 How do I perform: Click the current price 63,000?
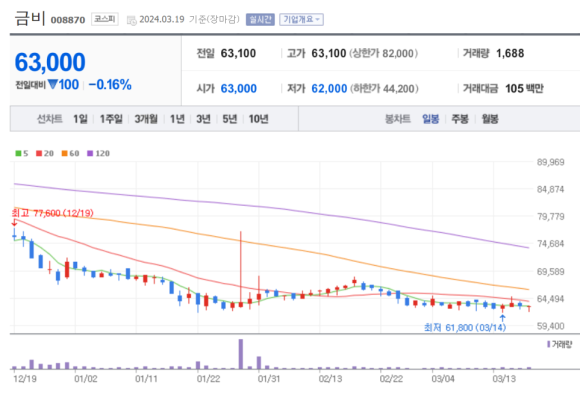click(50, 62)
